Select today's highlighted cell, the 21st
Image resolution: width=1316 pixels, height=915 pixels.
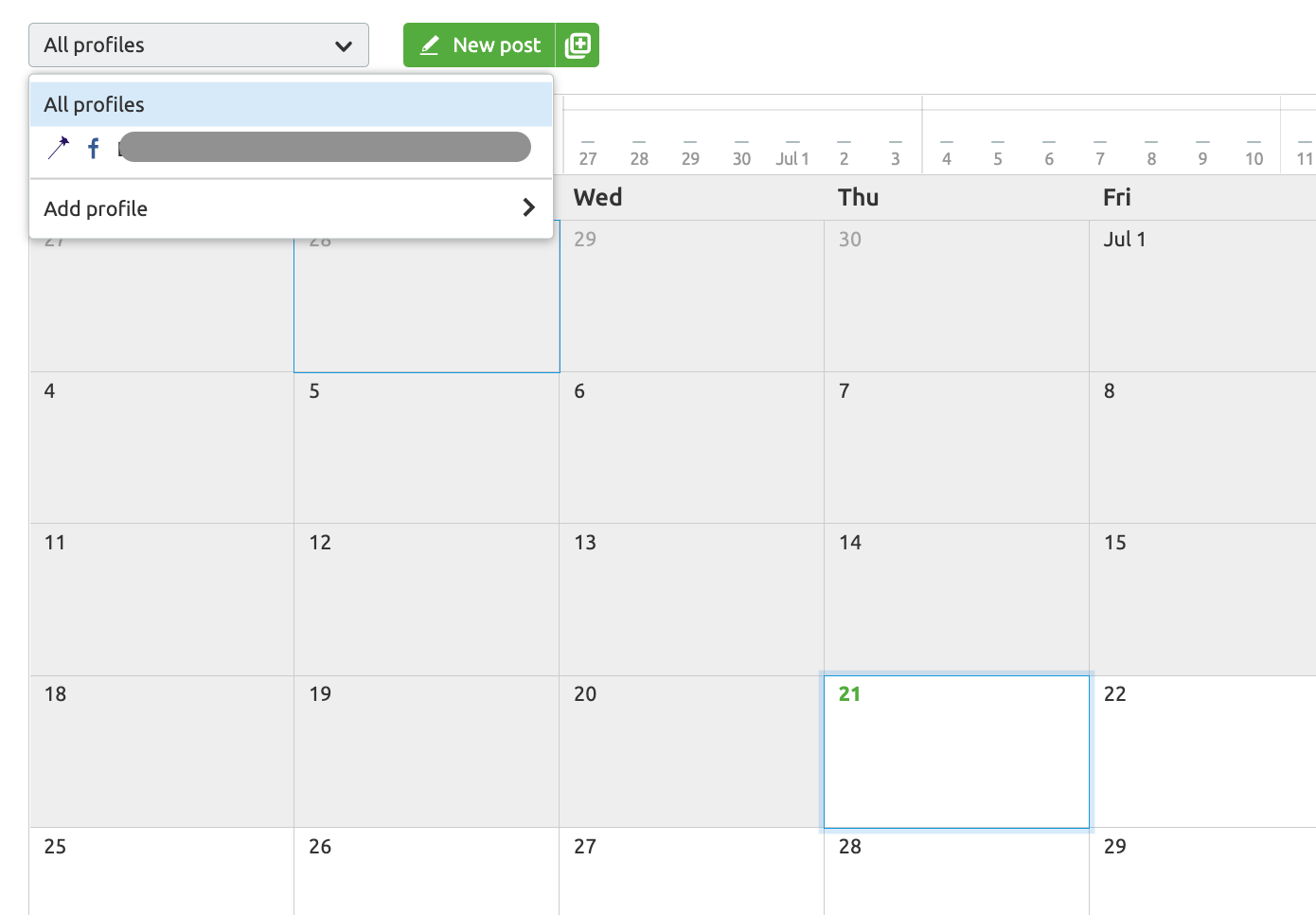point(956,751)
